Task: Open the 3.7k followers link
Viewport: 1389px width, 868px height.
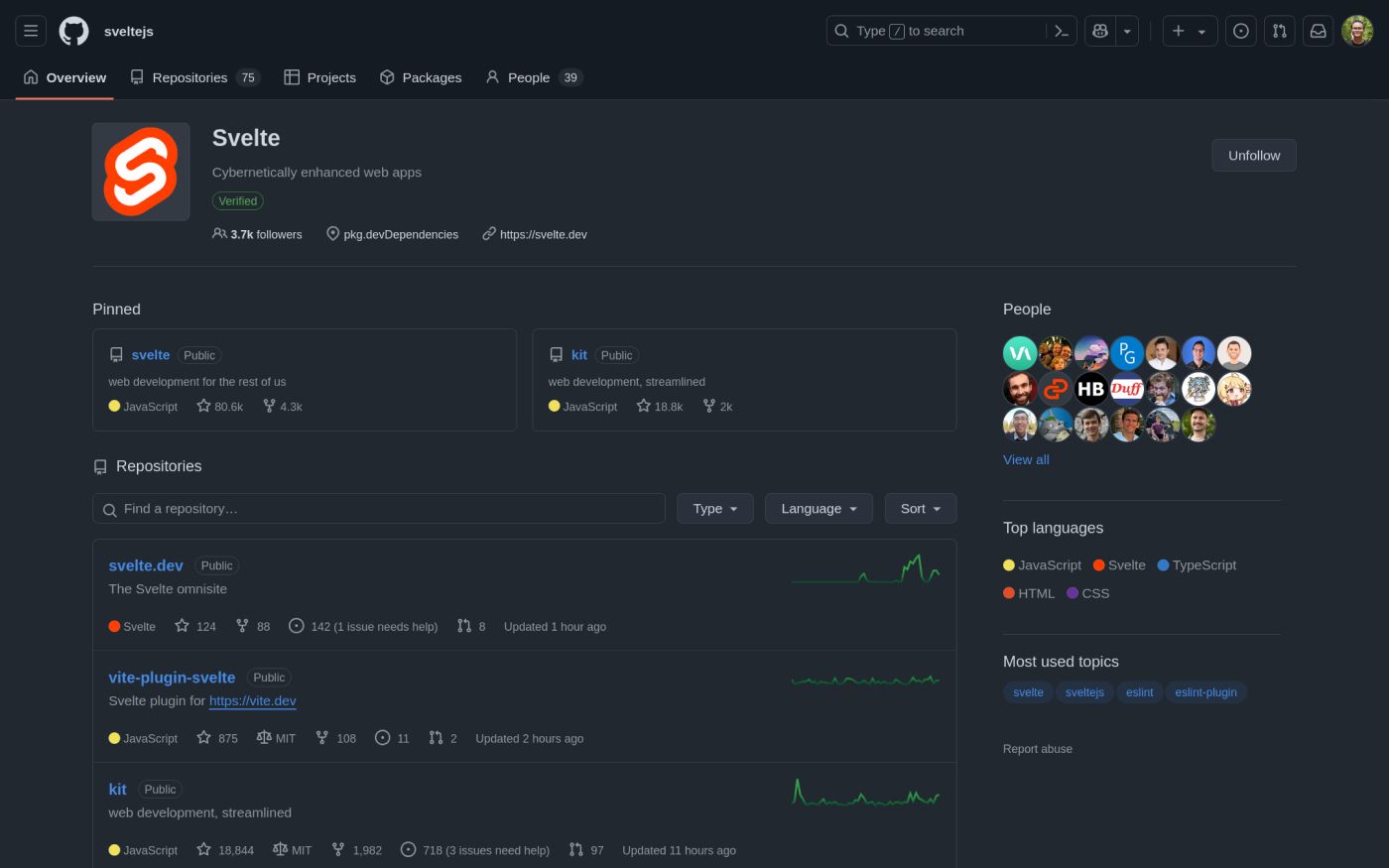Action: [257, 234]
